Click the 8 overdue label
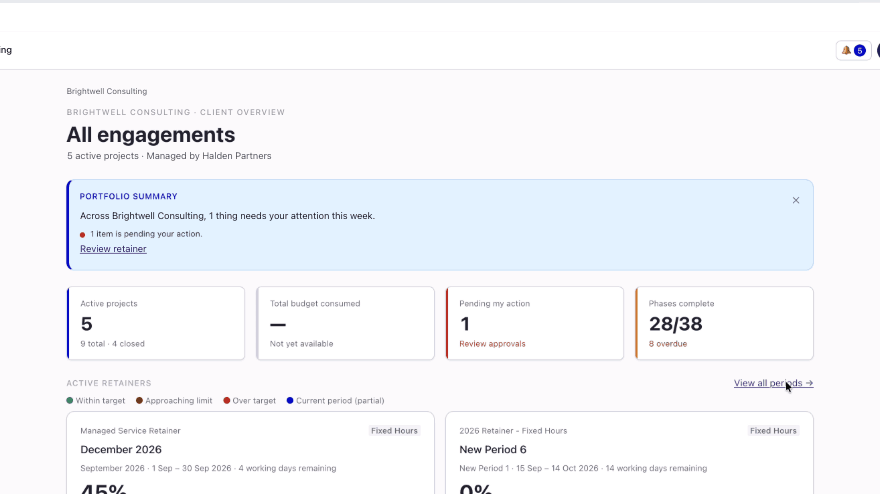Screen dimensions: 880x494 (668, 344)
